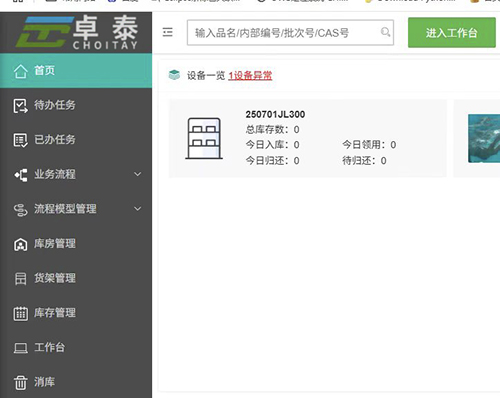Open the 工作台 menu item

pos(76,348)
